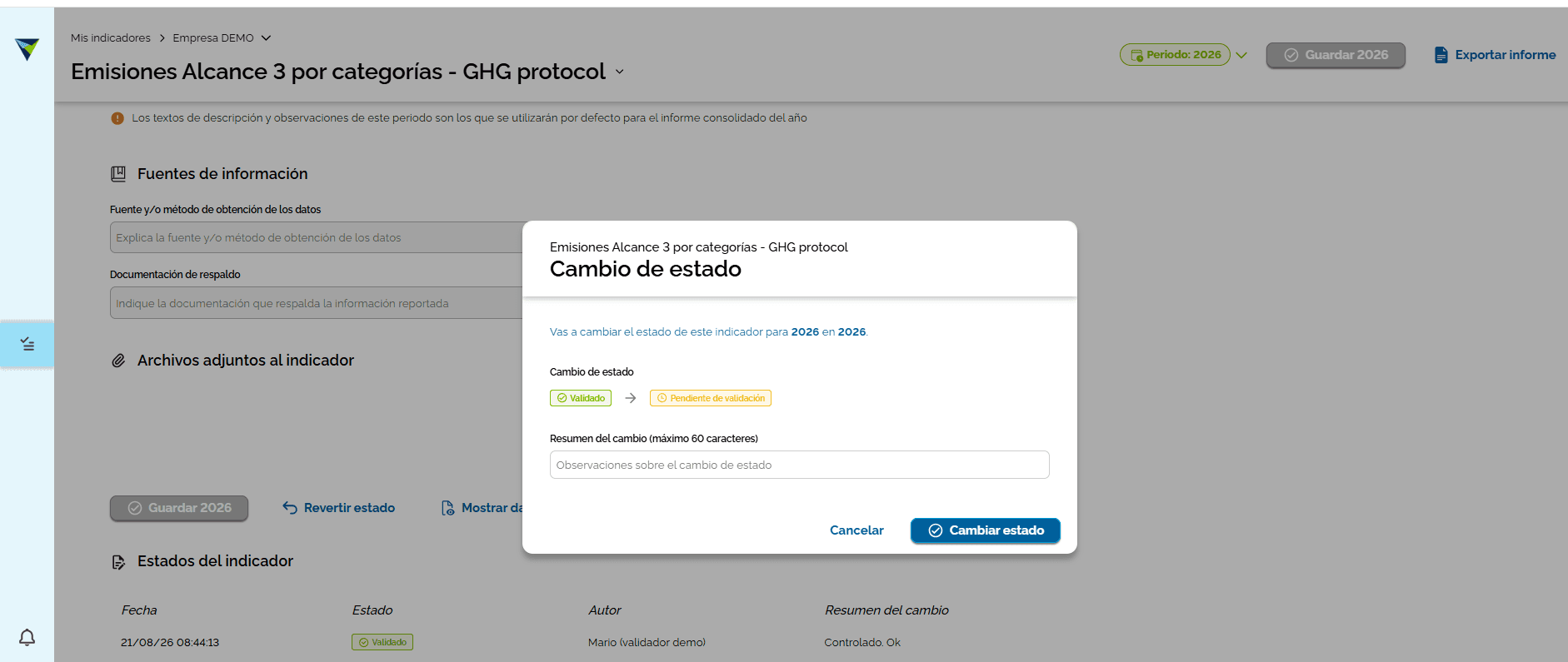This screenshot has width=1568, height=662.
Task: Focus the Resumen del cambio input field
Action: (x=800, y=465)
